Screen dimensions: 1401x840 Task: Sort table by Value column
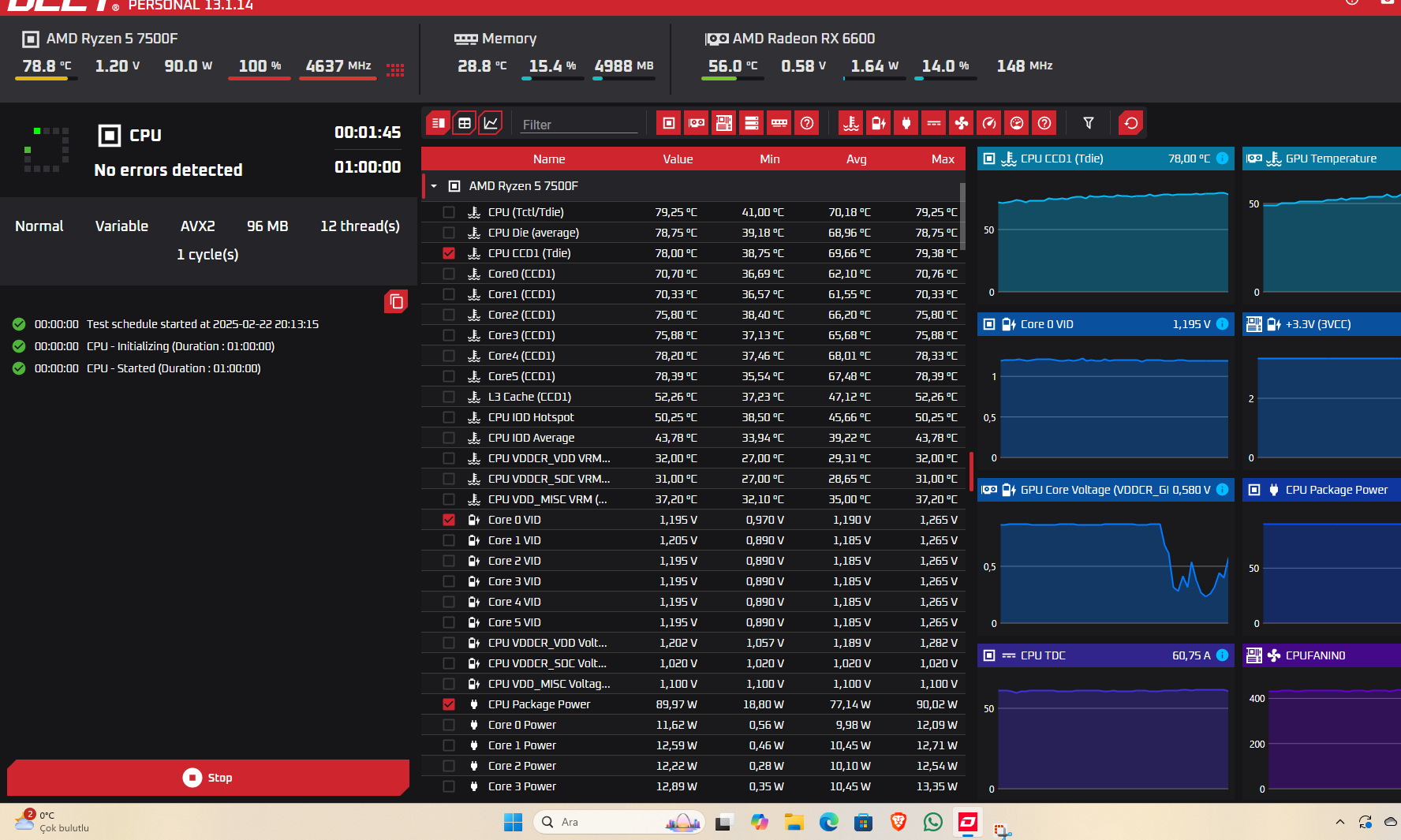[678, 159]
